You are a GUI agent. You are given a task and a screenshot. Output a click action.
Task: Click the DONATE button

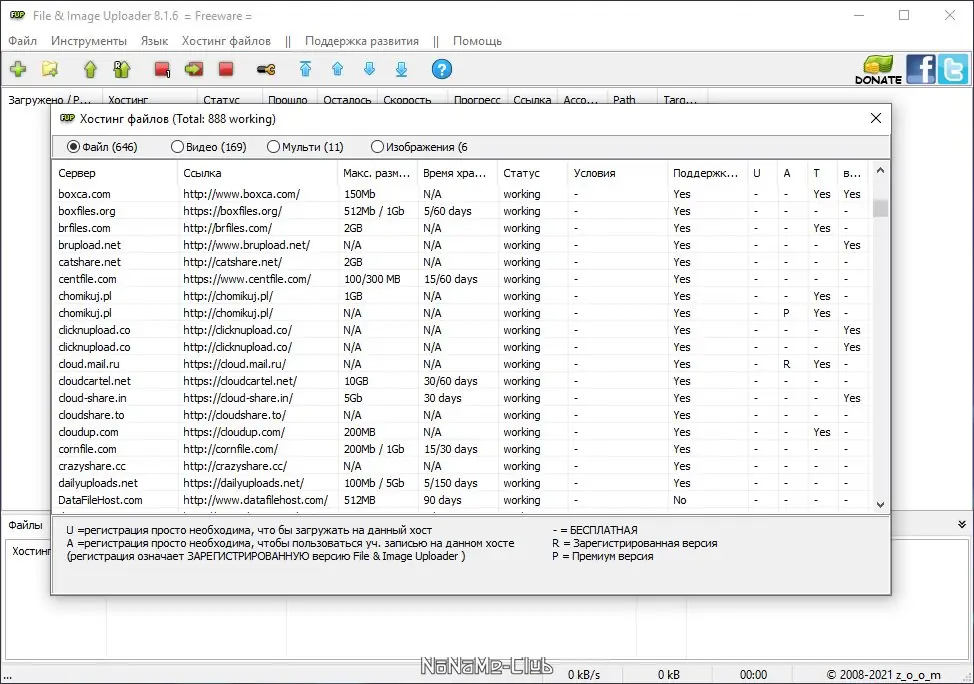pyautogui.click(x=878, y=70)
